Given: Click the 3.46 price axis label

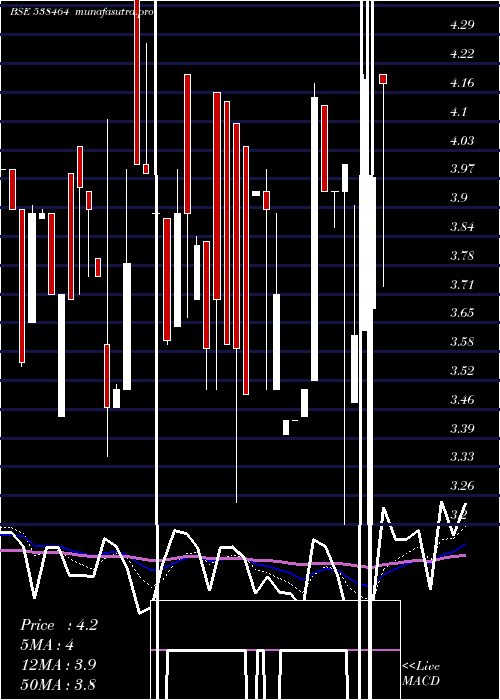Looking at the screenshot, I should pyautogui.click(x=462, y=400).
